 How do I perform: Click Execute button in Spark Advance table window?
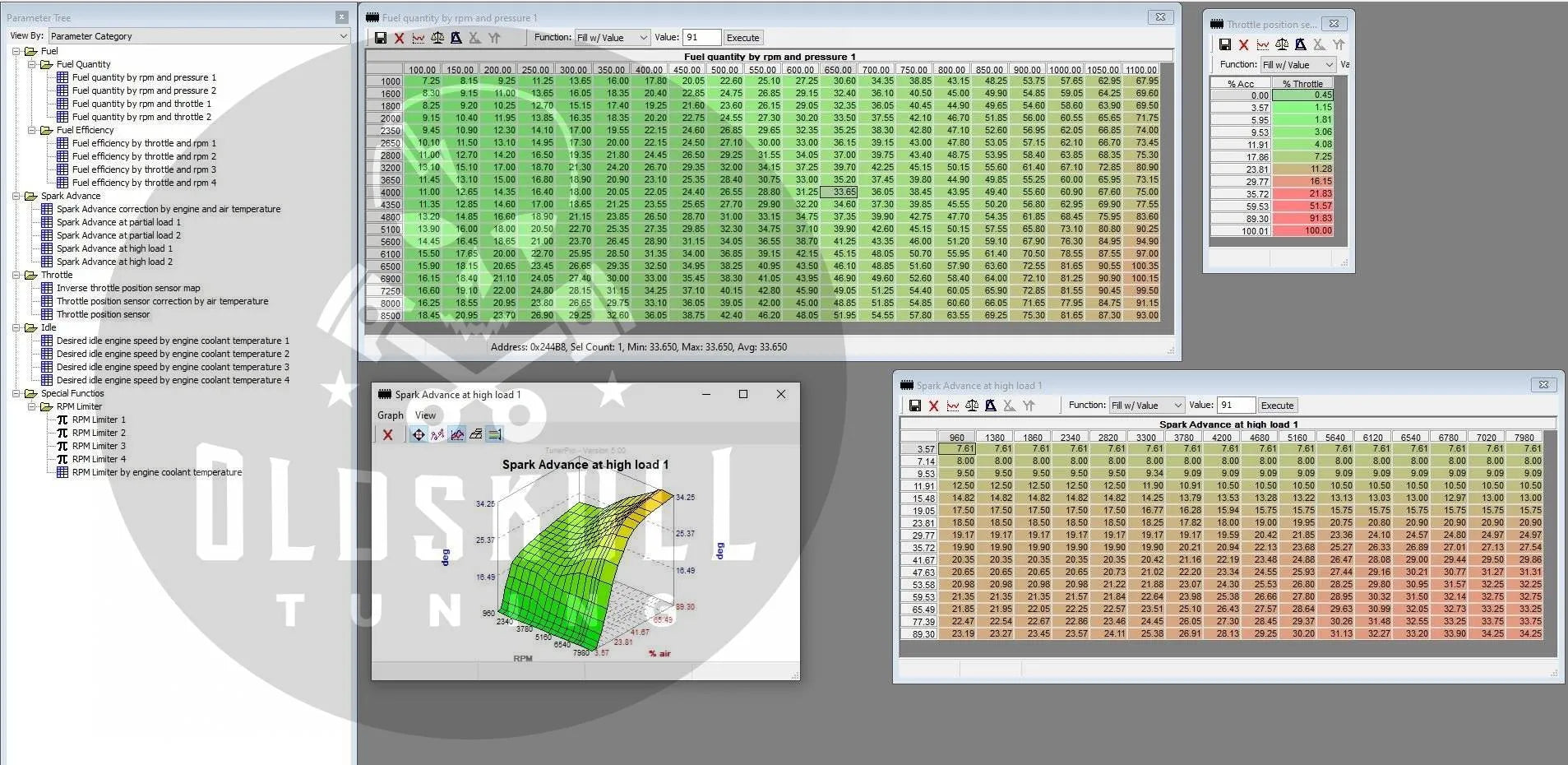pyautogui.click(x=1277, y=406)
